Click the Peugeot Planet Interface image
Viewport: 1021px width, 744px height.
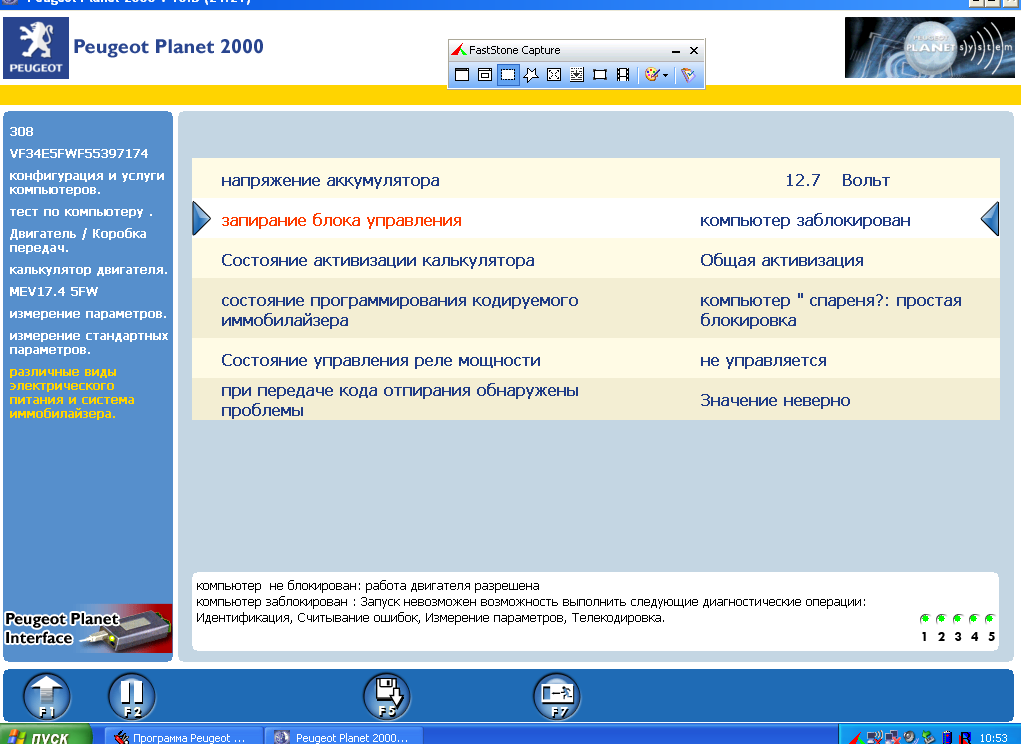[x=88, y=629]
